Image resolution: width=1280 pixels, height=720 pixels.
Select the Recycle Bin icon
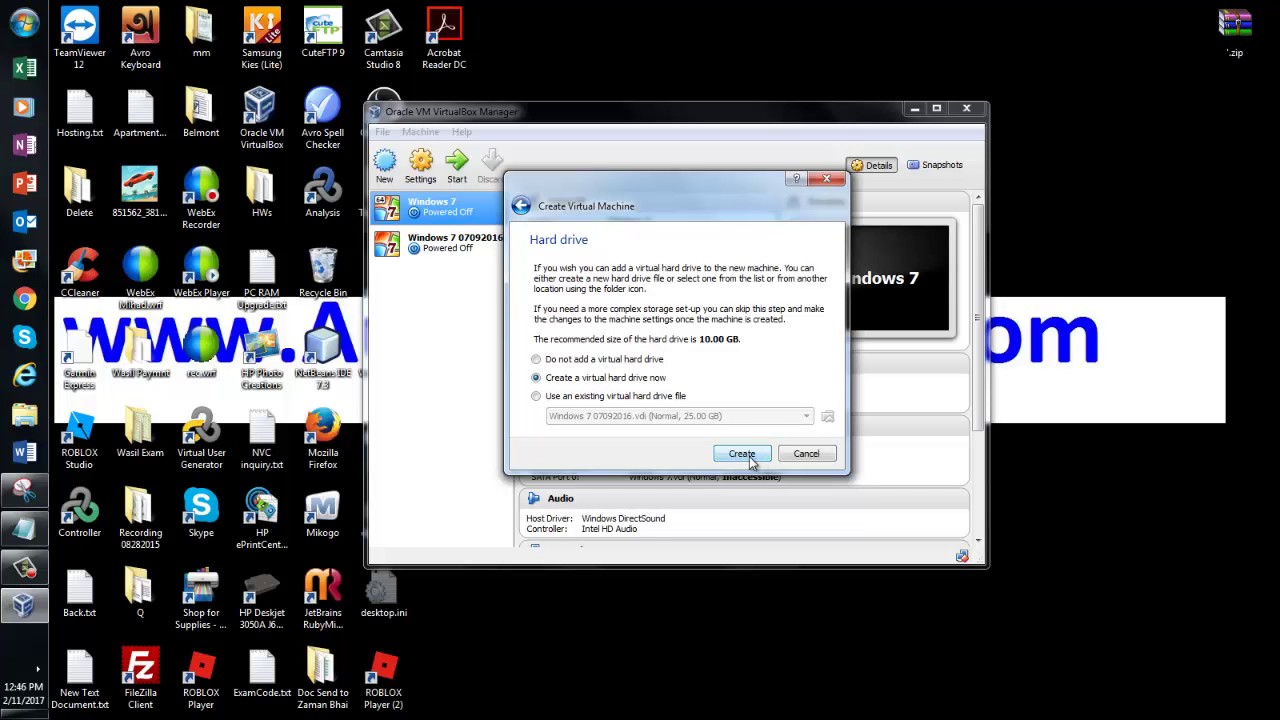(x=323, y=273)
